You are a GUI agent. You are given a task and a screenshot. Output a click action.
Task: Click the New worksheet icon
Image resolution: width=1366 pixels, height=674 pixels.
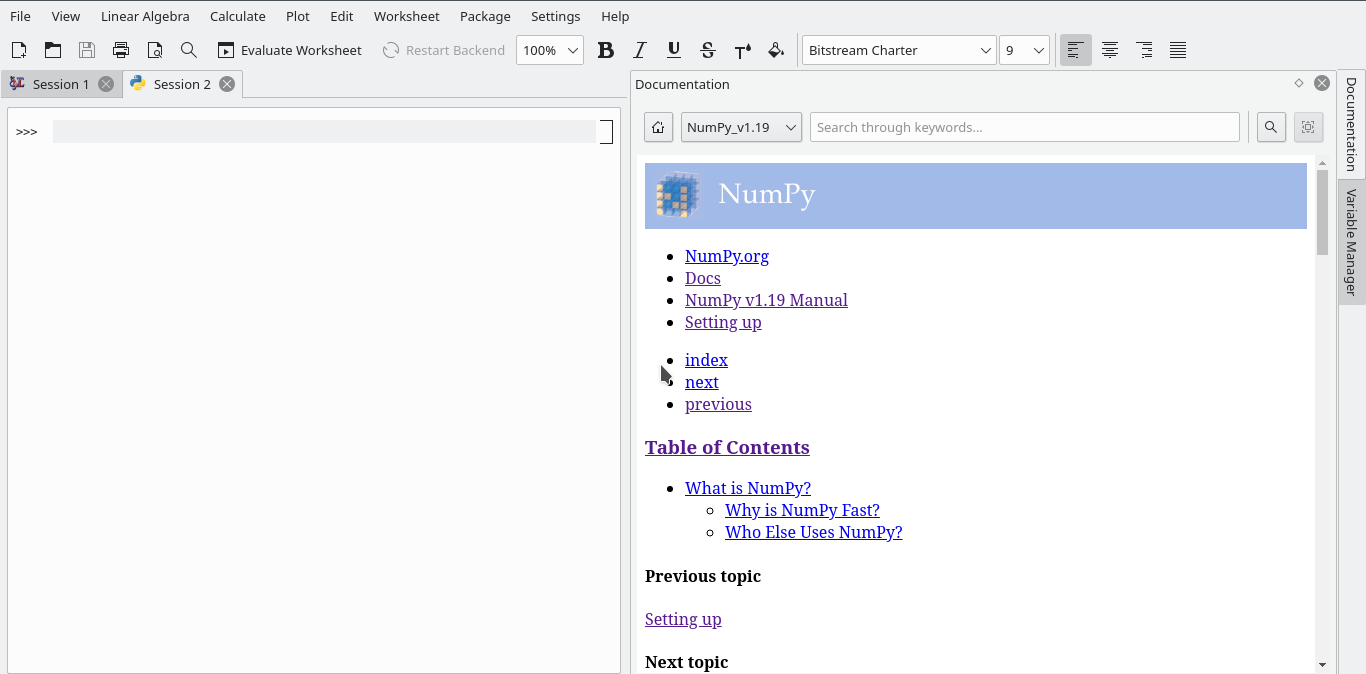tap(19, 50)
